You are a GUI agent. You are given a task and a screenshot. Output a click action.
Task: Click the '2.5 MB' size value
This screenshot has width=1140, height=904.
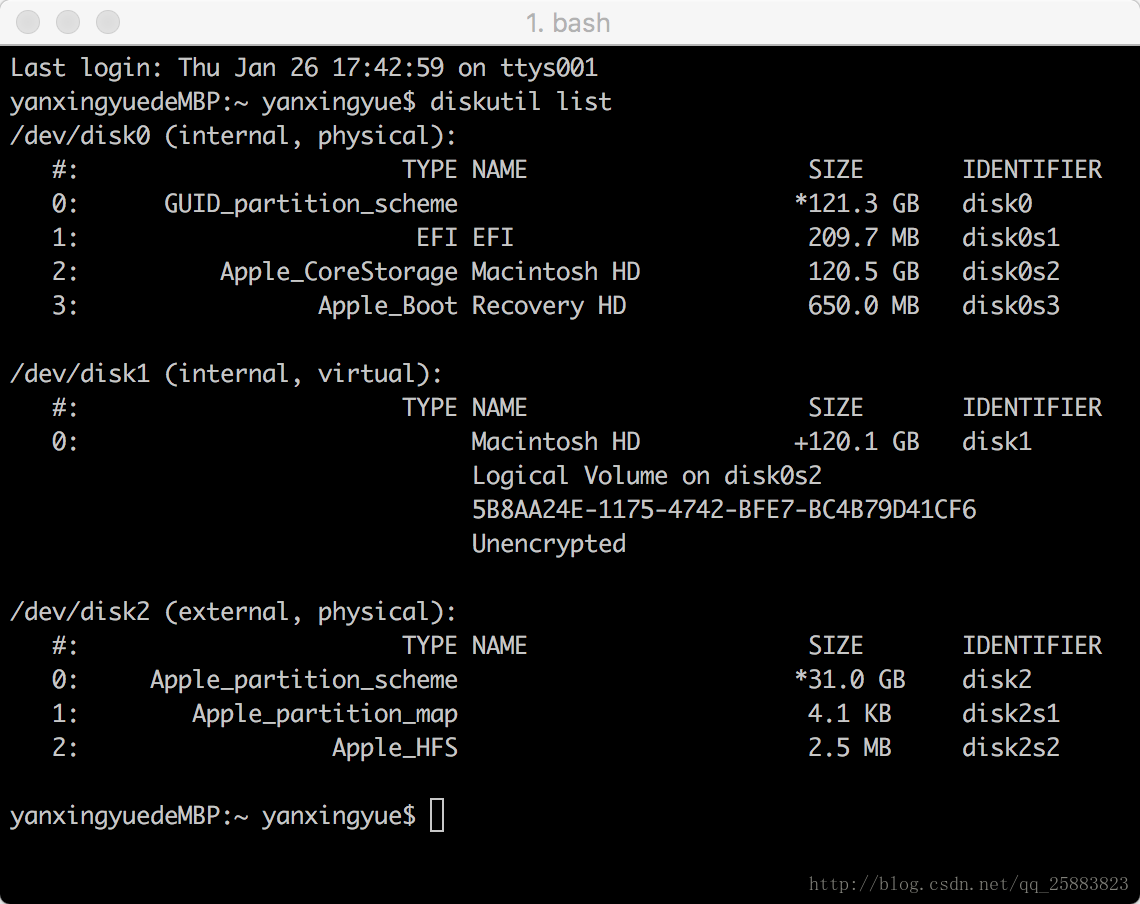[x=850, y=748]
